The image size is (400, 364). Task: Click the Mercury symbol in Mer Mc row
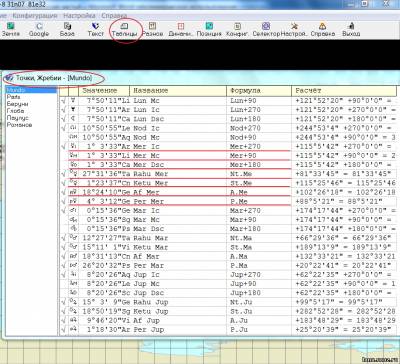(x=73, y=156)
